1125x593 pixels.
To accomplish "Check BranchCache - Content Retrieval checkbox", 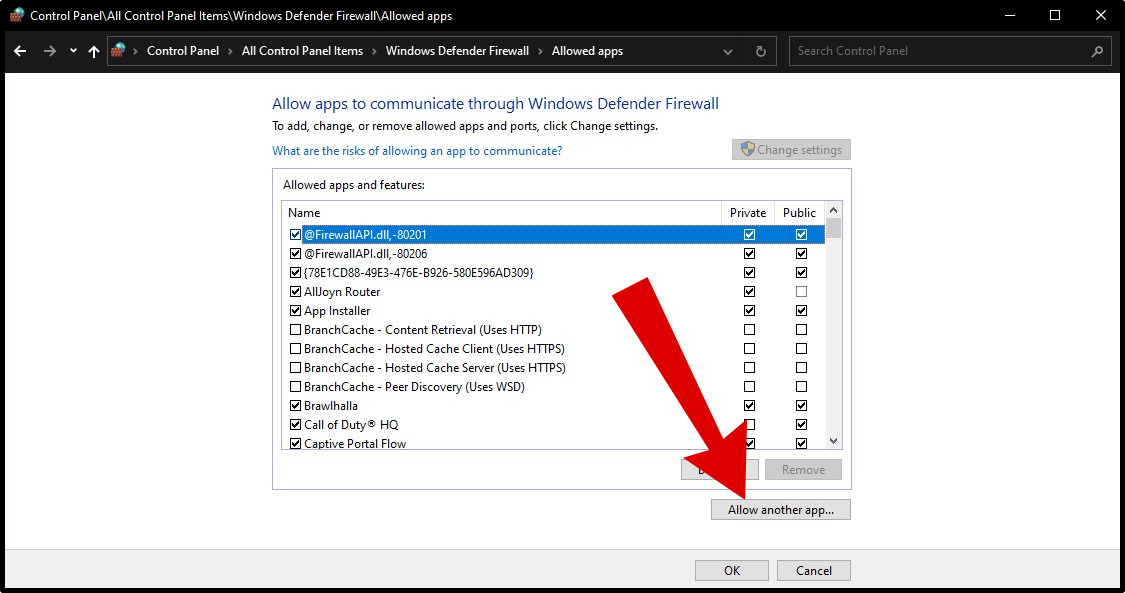I will [295, 330].
